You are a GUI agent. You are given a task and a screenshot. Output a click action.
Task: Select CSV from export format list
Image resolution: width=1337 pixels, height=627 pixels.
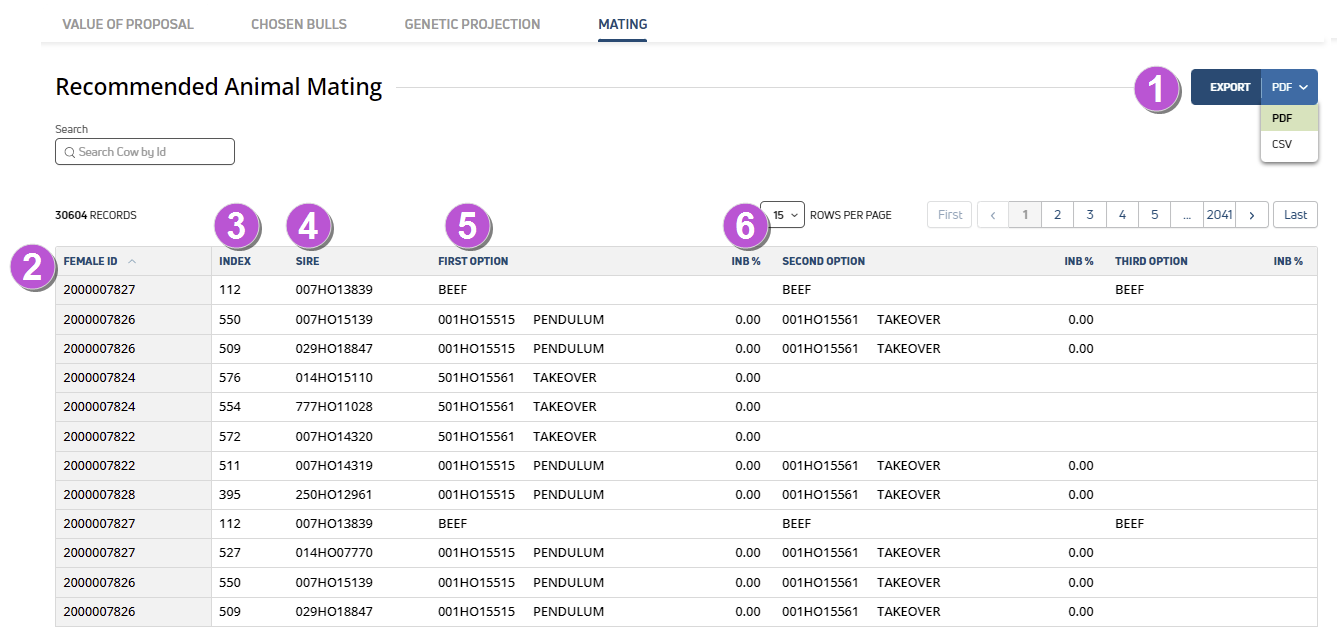click(1282, 144)
